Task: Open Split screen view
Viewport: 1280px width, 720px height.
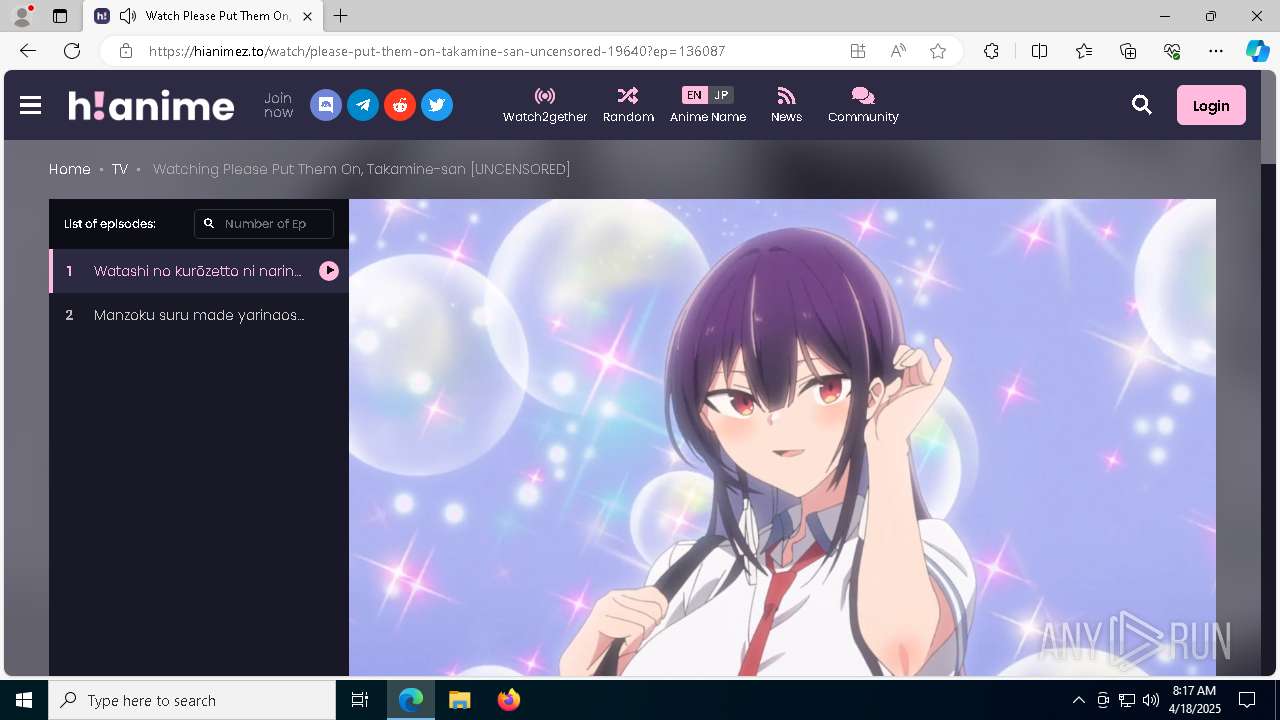Action: point(1039,51)
